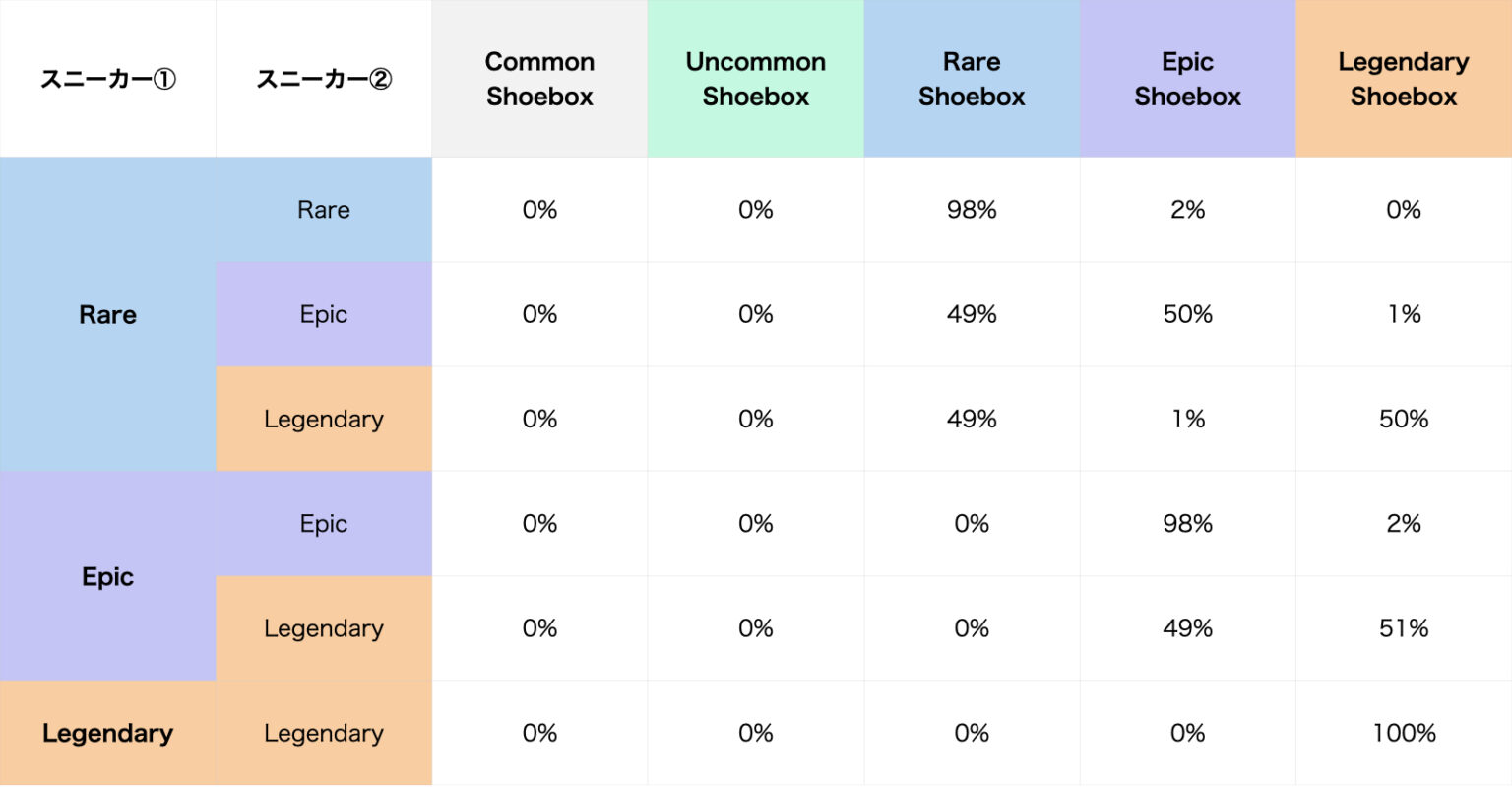Select the Epic Shoebox column header
1512x787 pixels.
click(x=1187, y=79)
